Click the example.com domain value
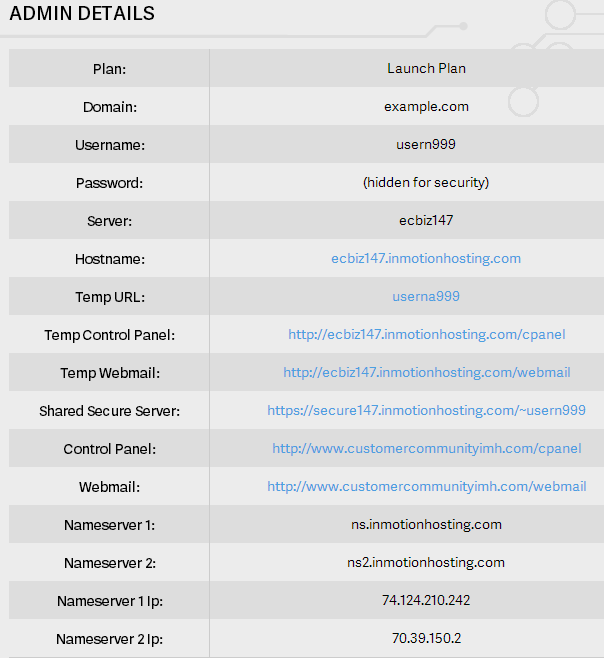Image resolution: width=604 pixels, height=658 pixels. coord(426,106)
